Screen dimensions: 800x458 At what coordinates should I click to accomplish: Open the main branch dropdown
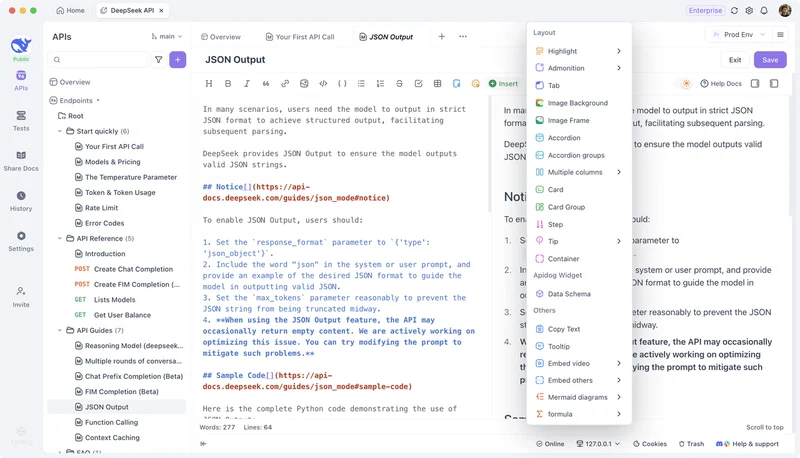(167, 37)
